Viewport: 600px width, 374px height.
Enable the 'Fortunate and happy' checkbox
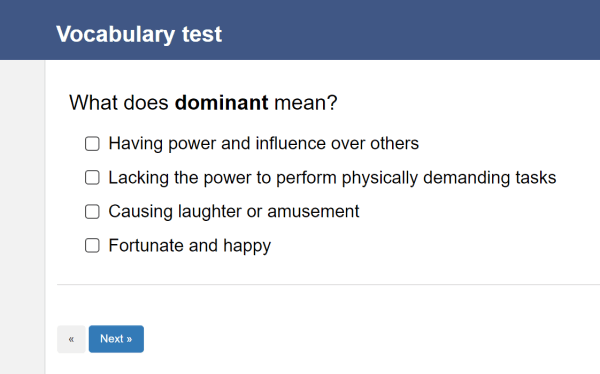(x=92, y=245)
